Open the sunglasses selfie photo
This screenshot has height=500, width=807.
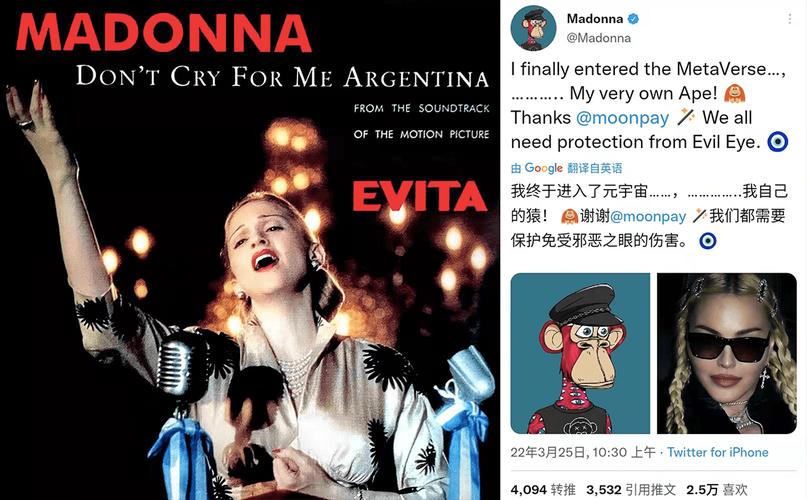click(x=727, y=353)
